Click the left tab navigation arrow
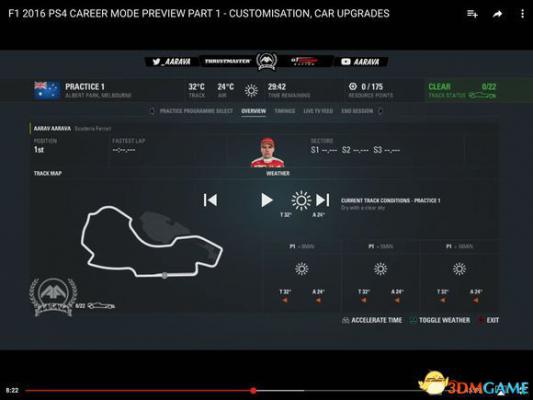 click(152, 111)
